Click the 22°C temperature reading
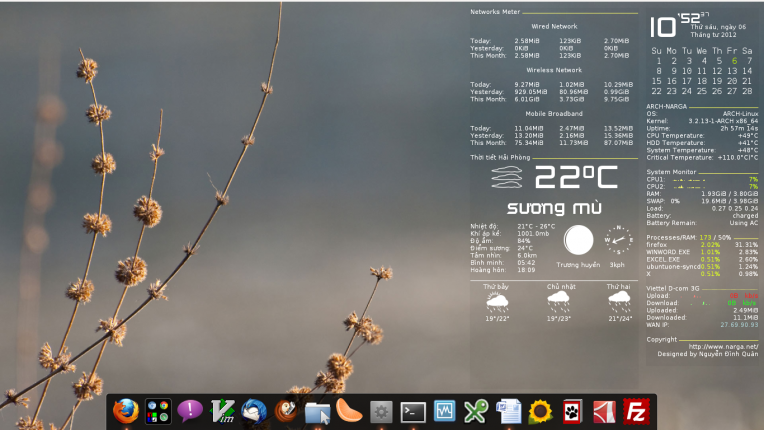Screen dimensions: 764x430 576,179
